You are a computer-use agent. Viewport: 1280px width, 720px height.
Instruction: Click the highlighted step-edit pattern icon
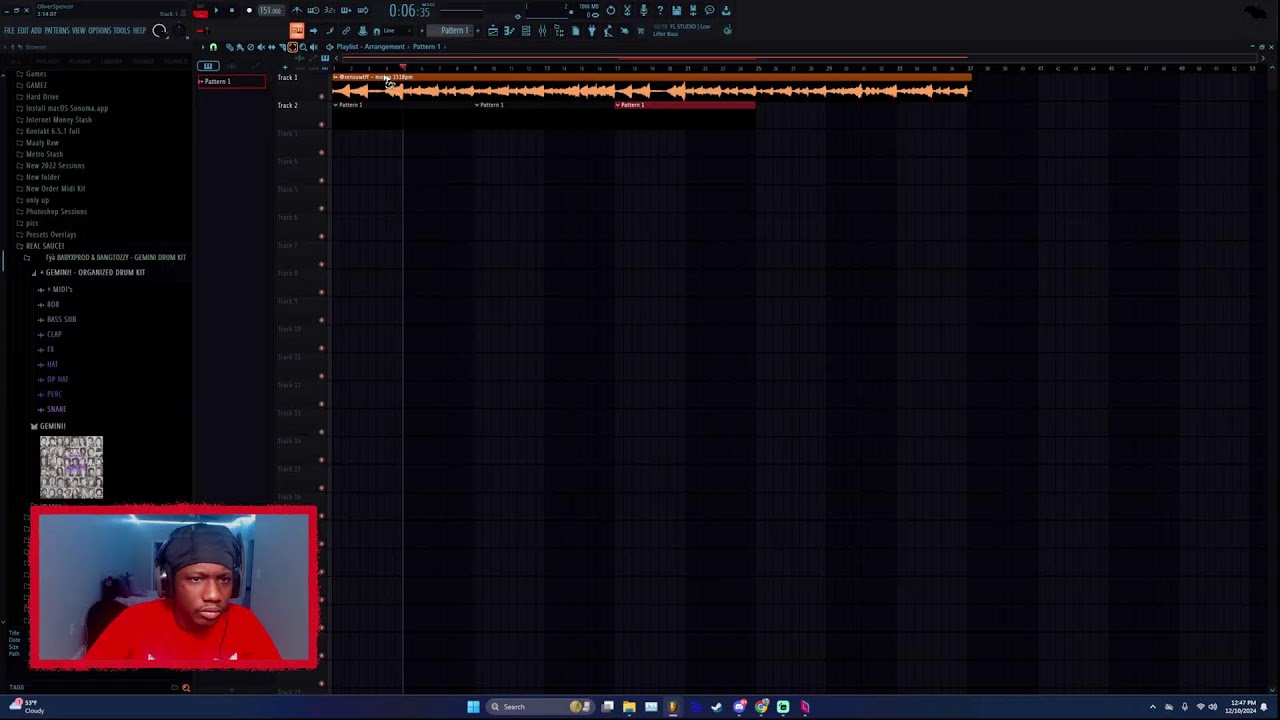click(297, 31)
